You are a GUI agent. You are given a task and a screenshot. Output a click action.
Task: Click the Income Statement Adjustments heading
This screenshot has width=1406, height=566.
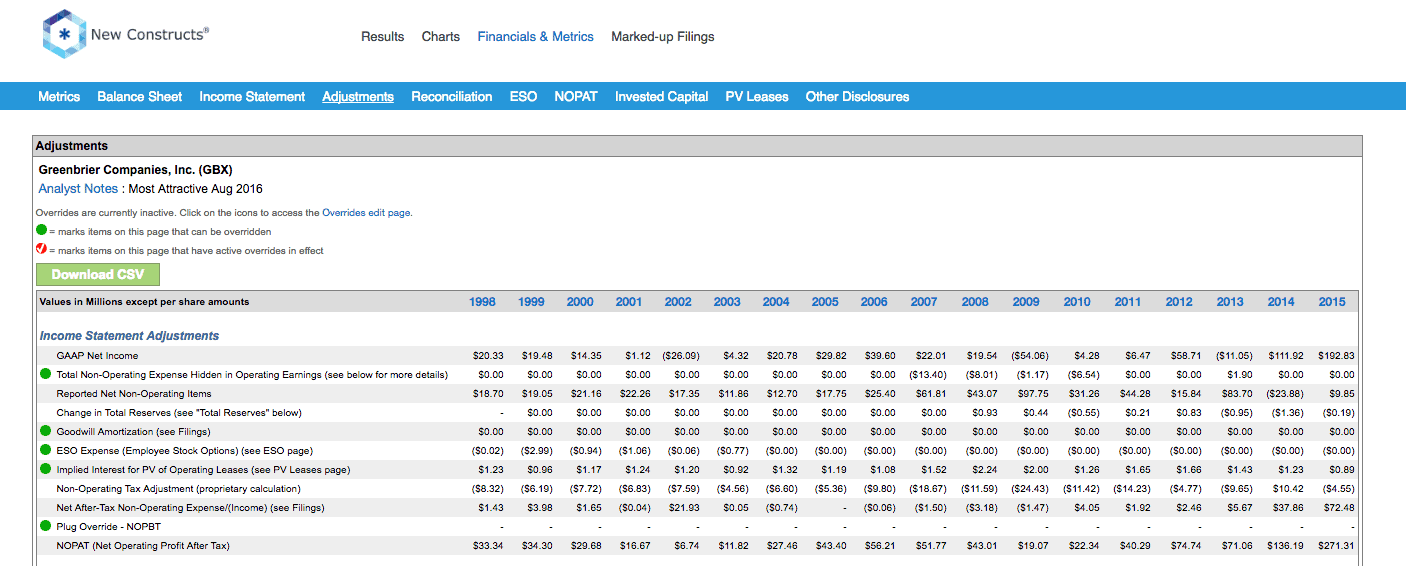(129, 336)
